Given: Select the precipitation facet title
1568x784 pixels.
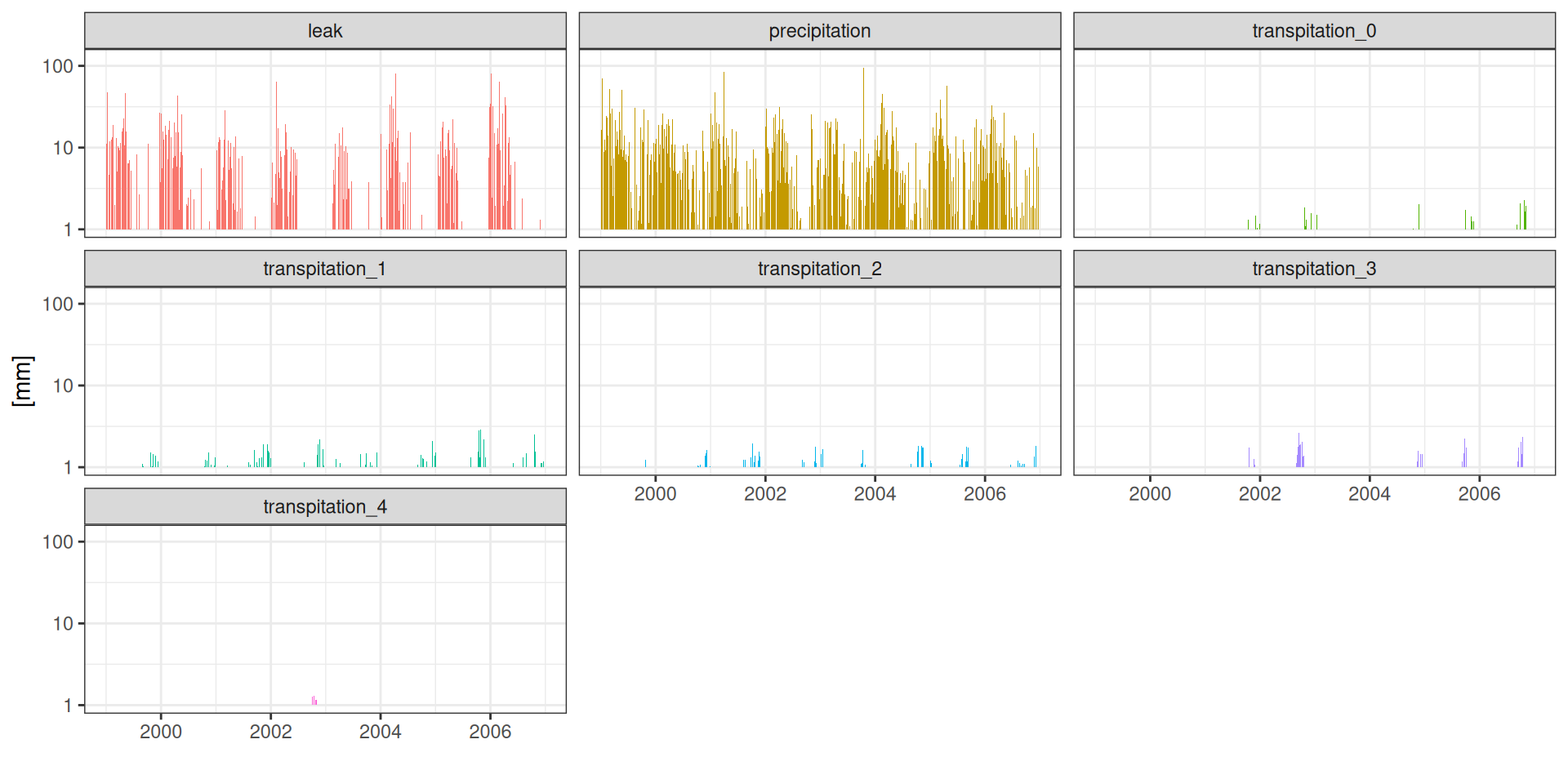Looking at the screenshot, I should click(x=819, y=31).
